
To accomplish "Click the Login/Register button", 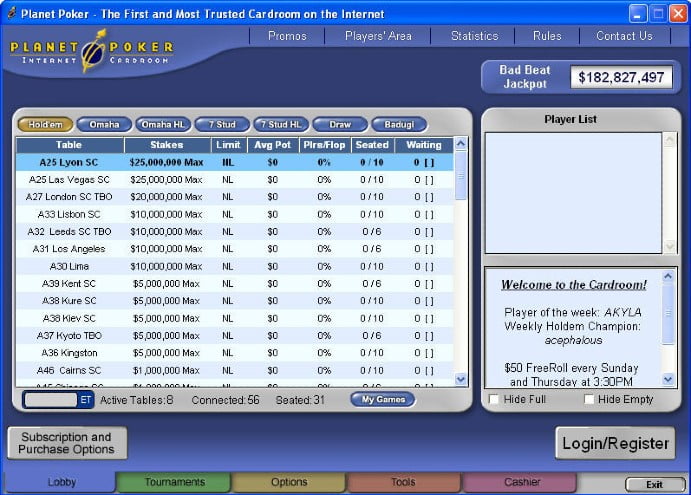I will tap(615, 443).
